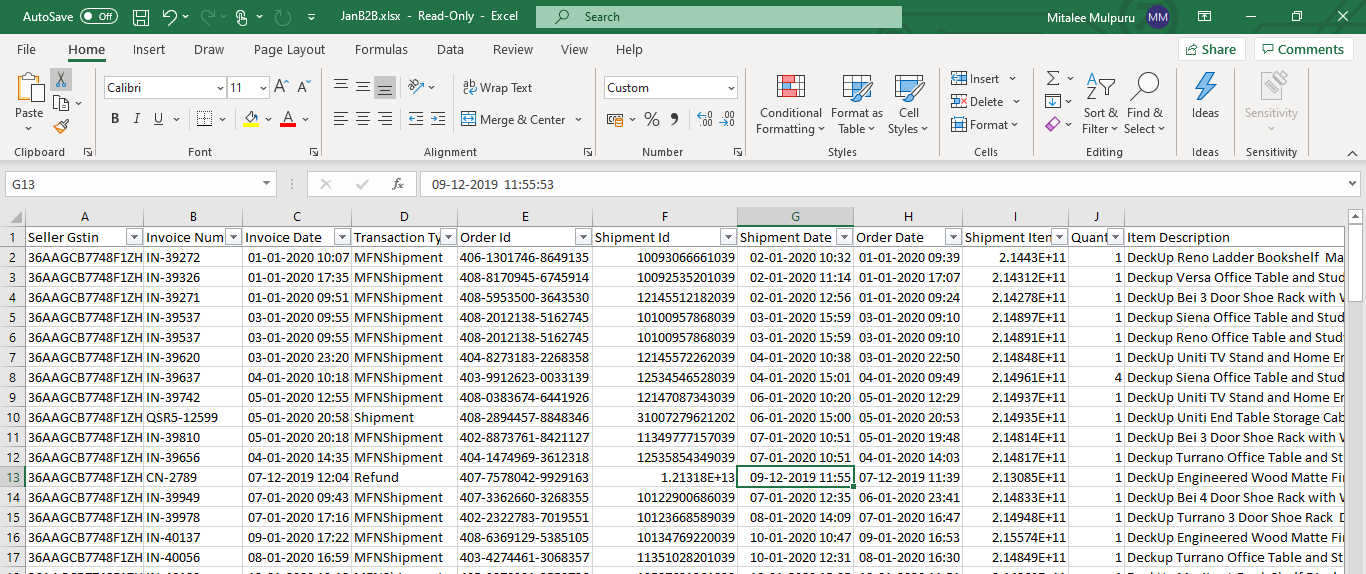The image size is (1366, 574).
Task: Switch to the Data tab
Action: [450, 49]
